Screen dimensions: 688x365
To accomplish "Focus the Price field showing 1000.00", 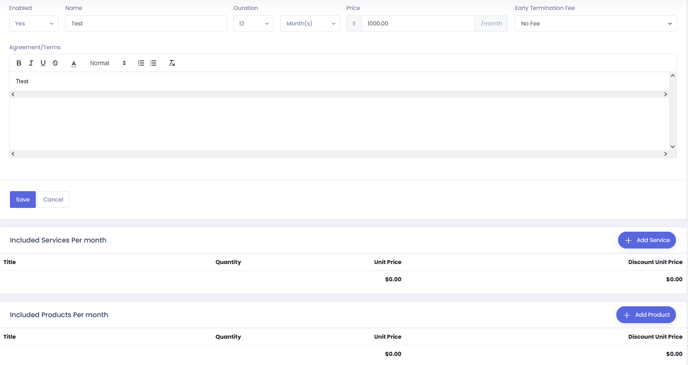I will click(418, 24).
